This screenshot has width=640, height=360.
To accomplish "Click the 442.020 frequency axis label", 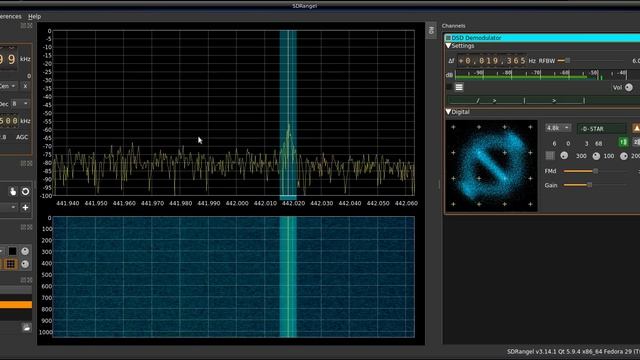I will [293, 203].
